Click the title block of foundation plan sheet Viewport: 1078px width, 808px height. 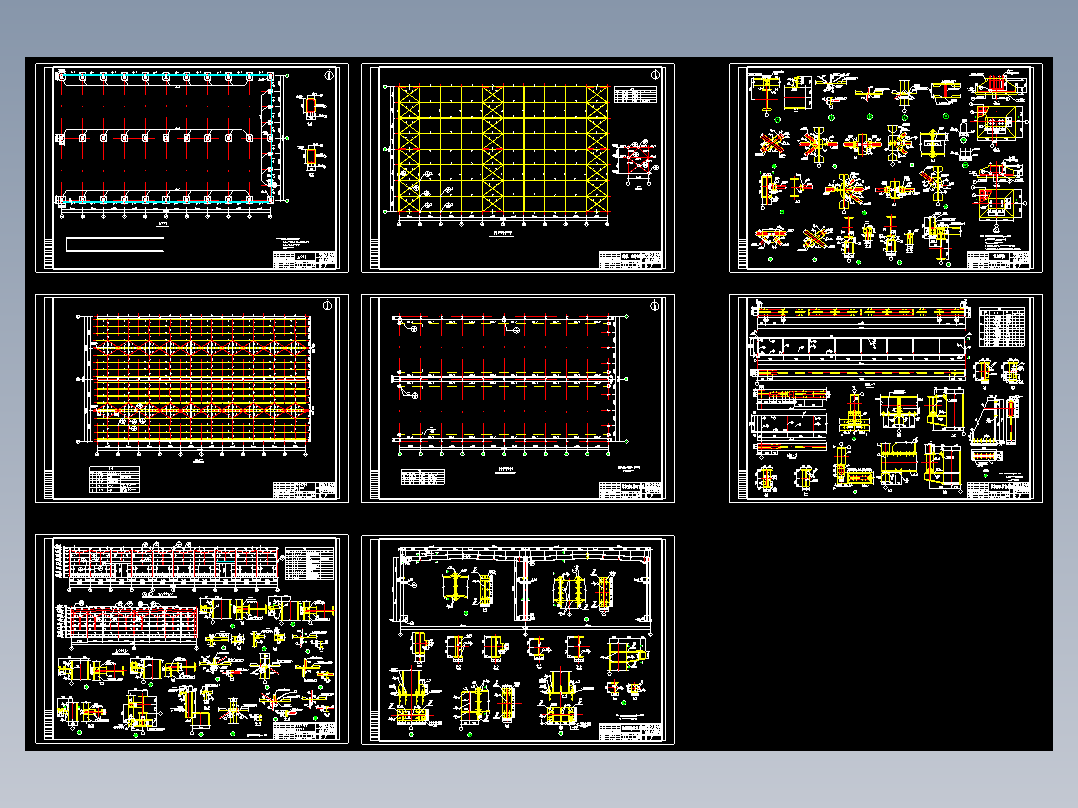(x=305, y=259)
